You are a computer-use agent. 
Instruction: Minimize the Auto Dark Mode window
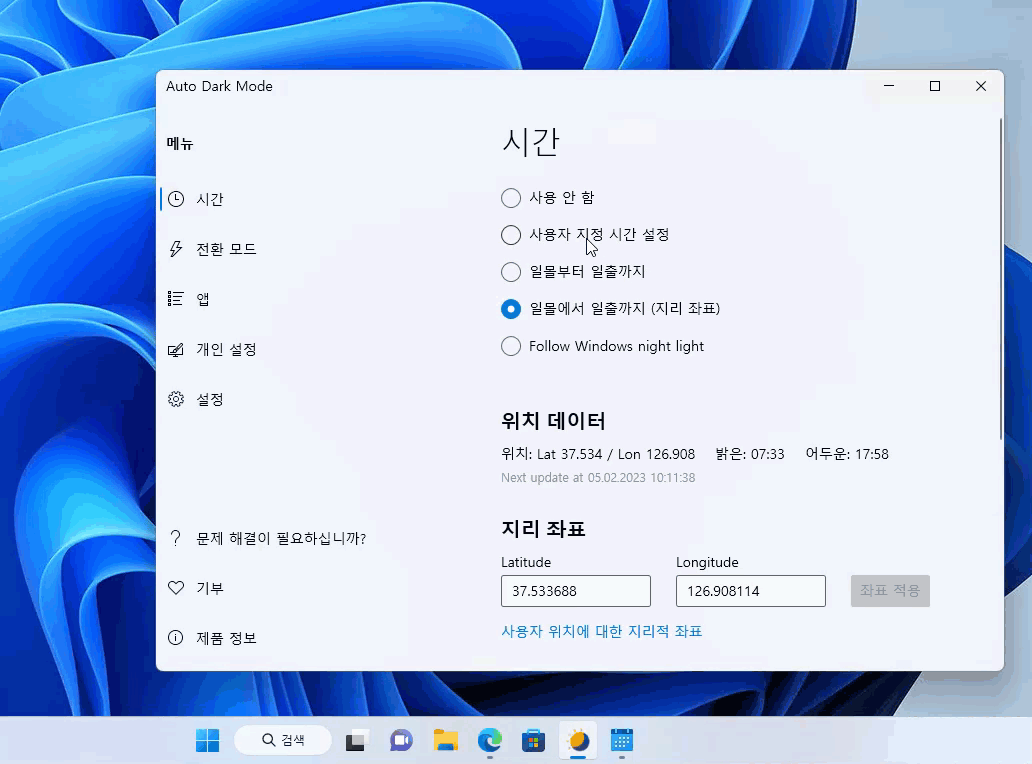pos(889,86)
